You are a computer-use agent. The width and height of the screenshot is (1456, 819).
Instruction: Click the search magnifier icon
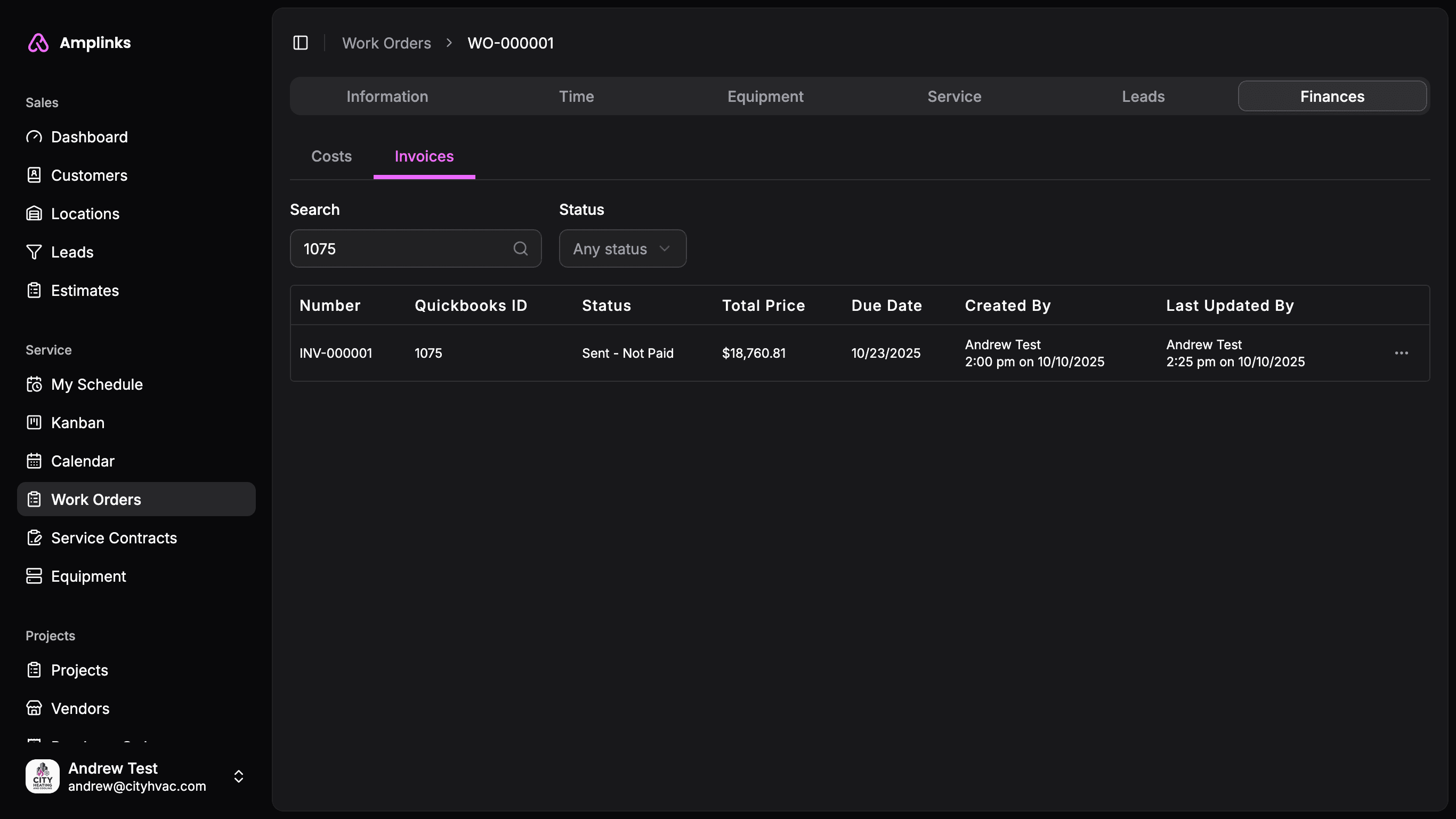[520, 249]
